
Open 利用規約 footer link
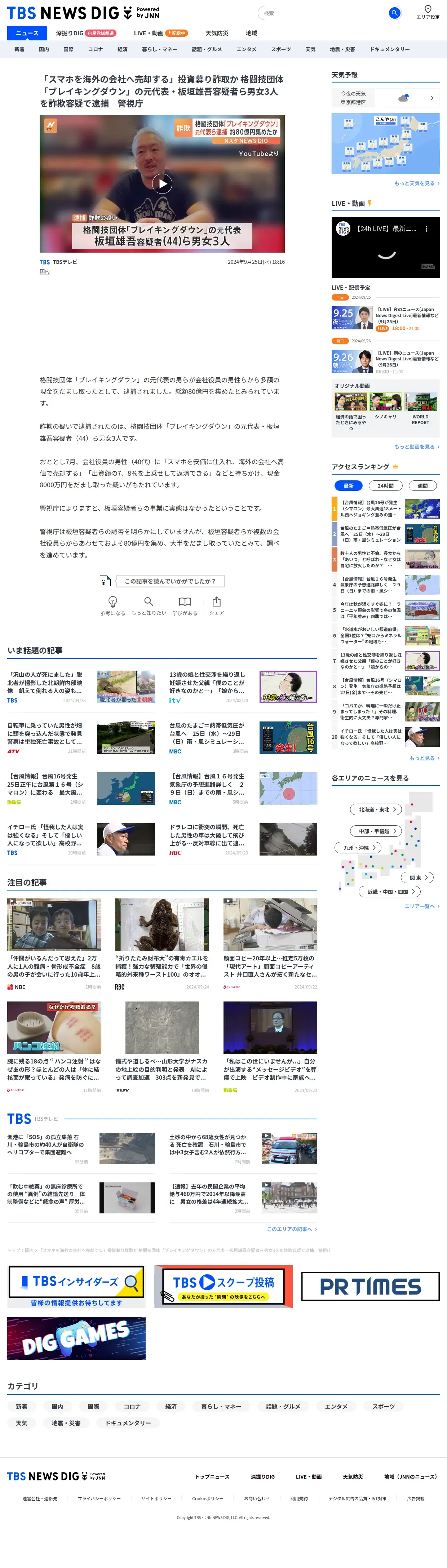(x=299, y=1498)
